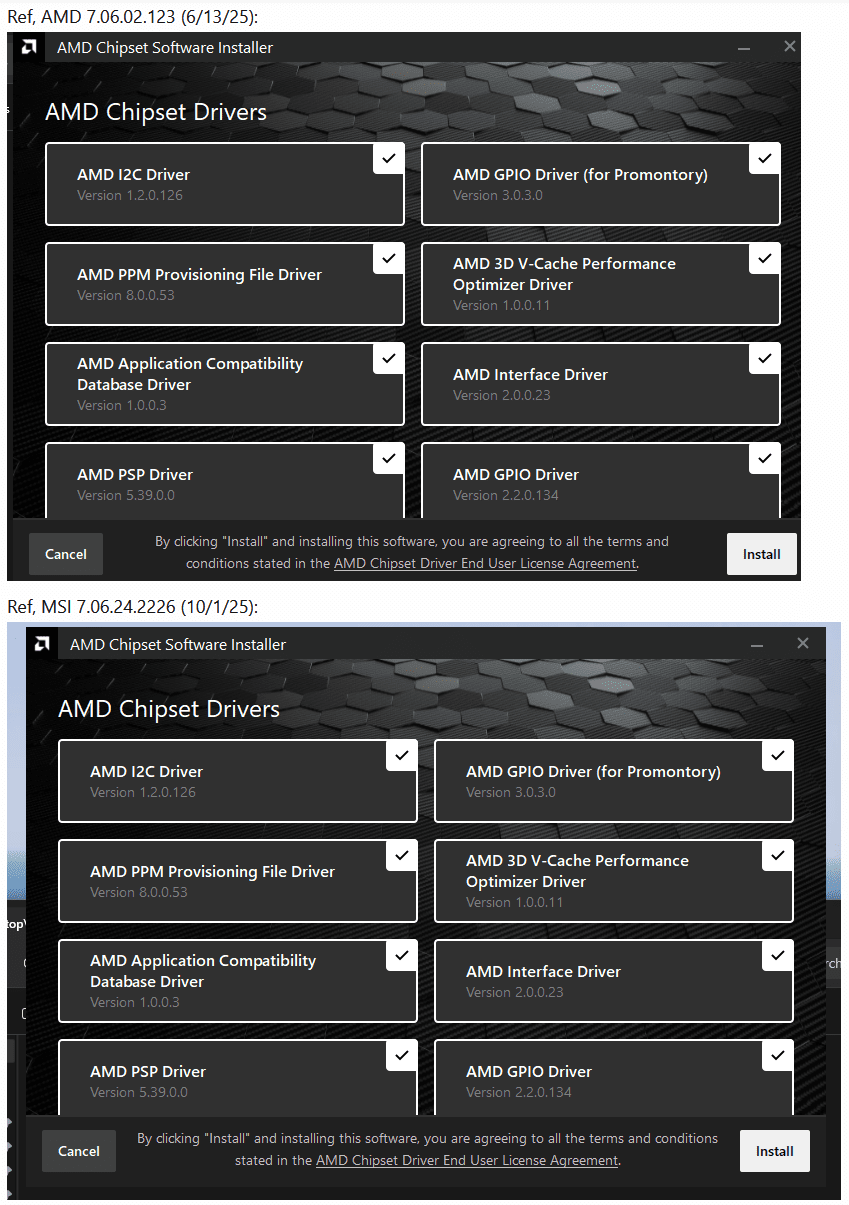Click 'Version 8.0.0.53' in AMD 7.06.02.123 installer
The image size is (849, 1205).
(x=126, y=295)
